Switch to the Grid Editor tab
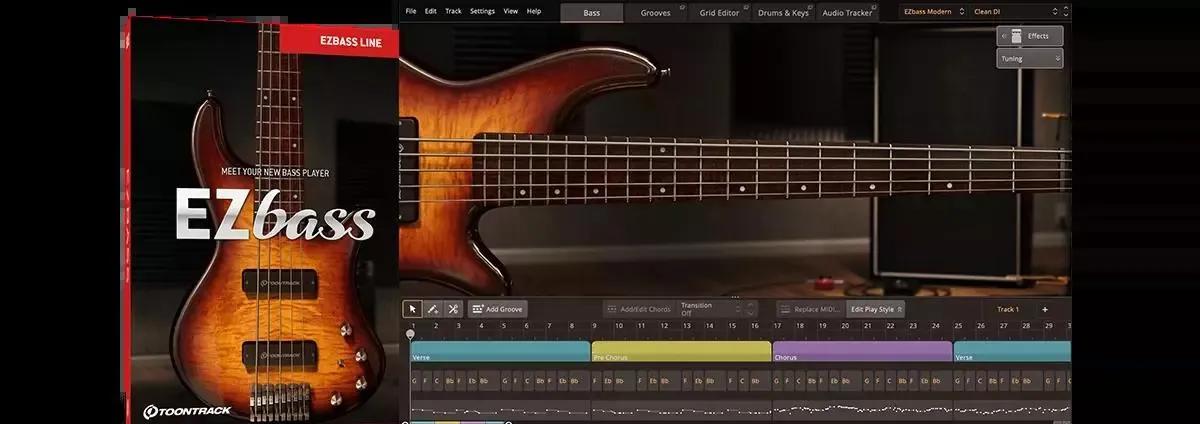The image size is (1200, 424). [719, 12]
